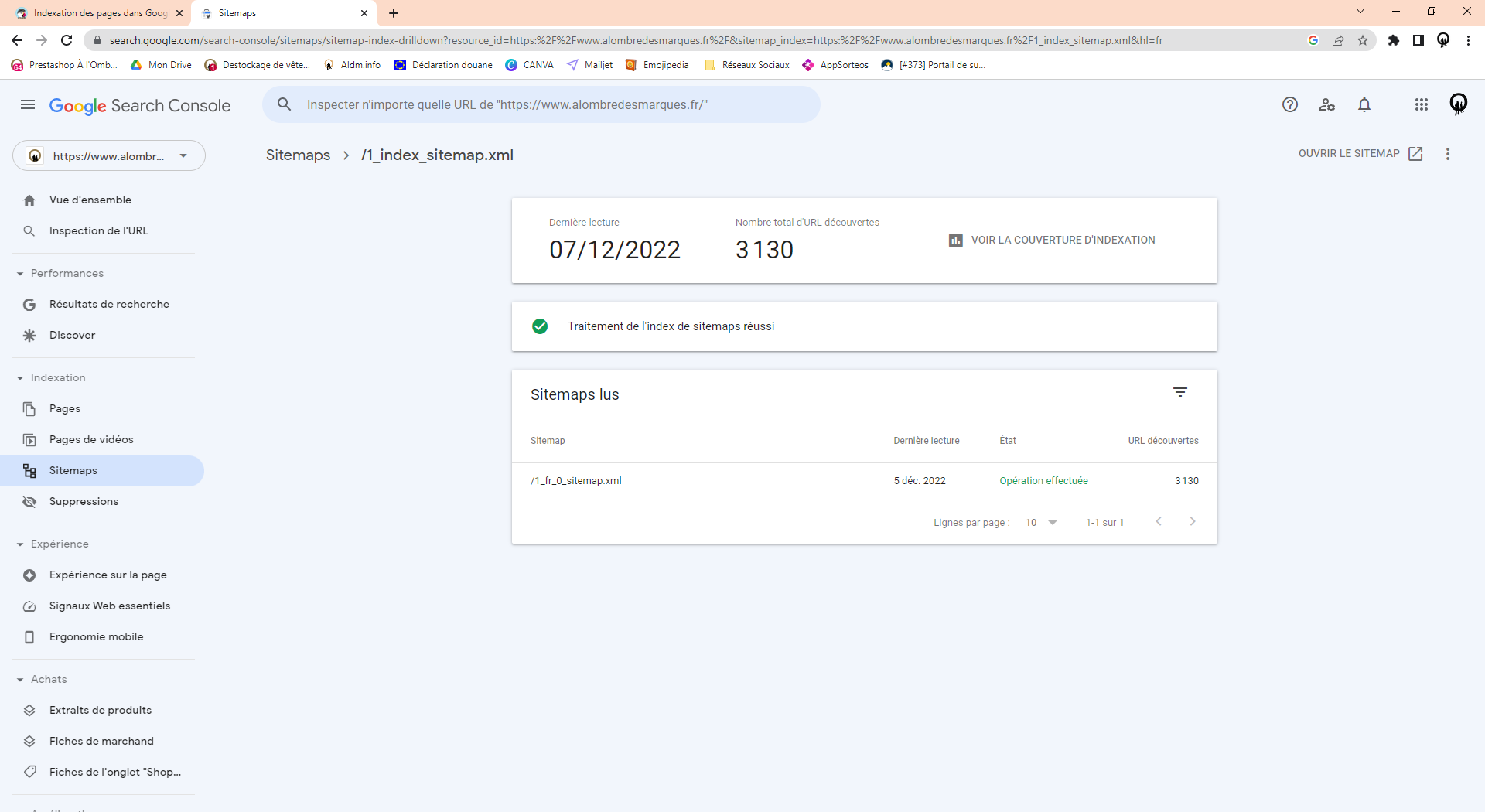Click Ouvrir le sitemap button
The width and height of the screenshot is (1485, 812).
pyautogui.click(x=1360, y=154)
